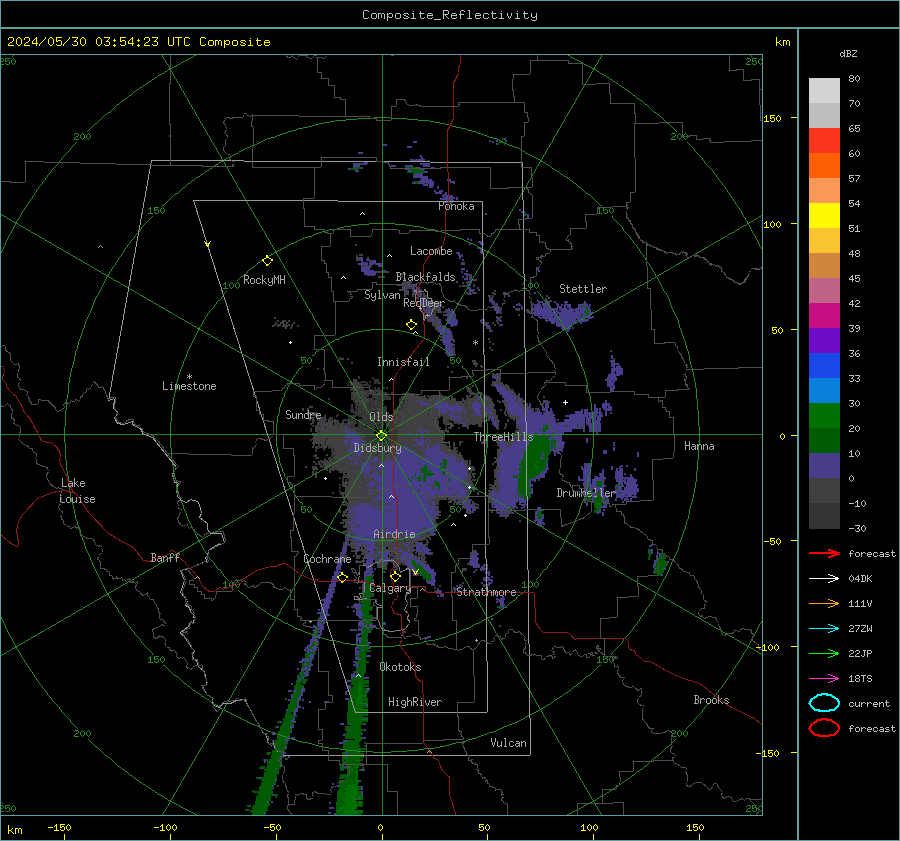Click the red forecast ellipse legend icon
The height and width of the screenshot is (841, 900).
(x=824, y=728)
